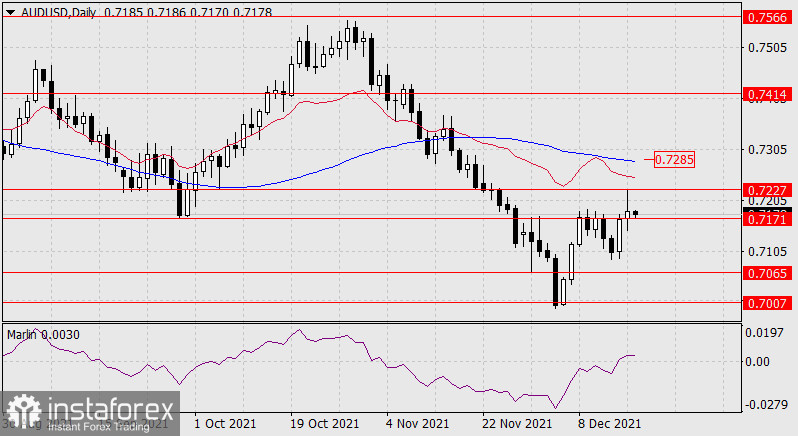Click the 0.7007 price level label
798x436 pixels.
[768, 302]
